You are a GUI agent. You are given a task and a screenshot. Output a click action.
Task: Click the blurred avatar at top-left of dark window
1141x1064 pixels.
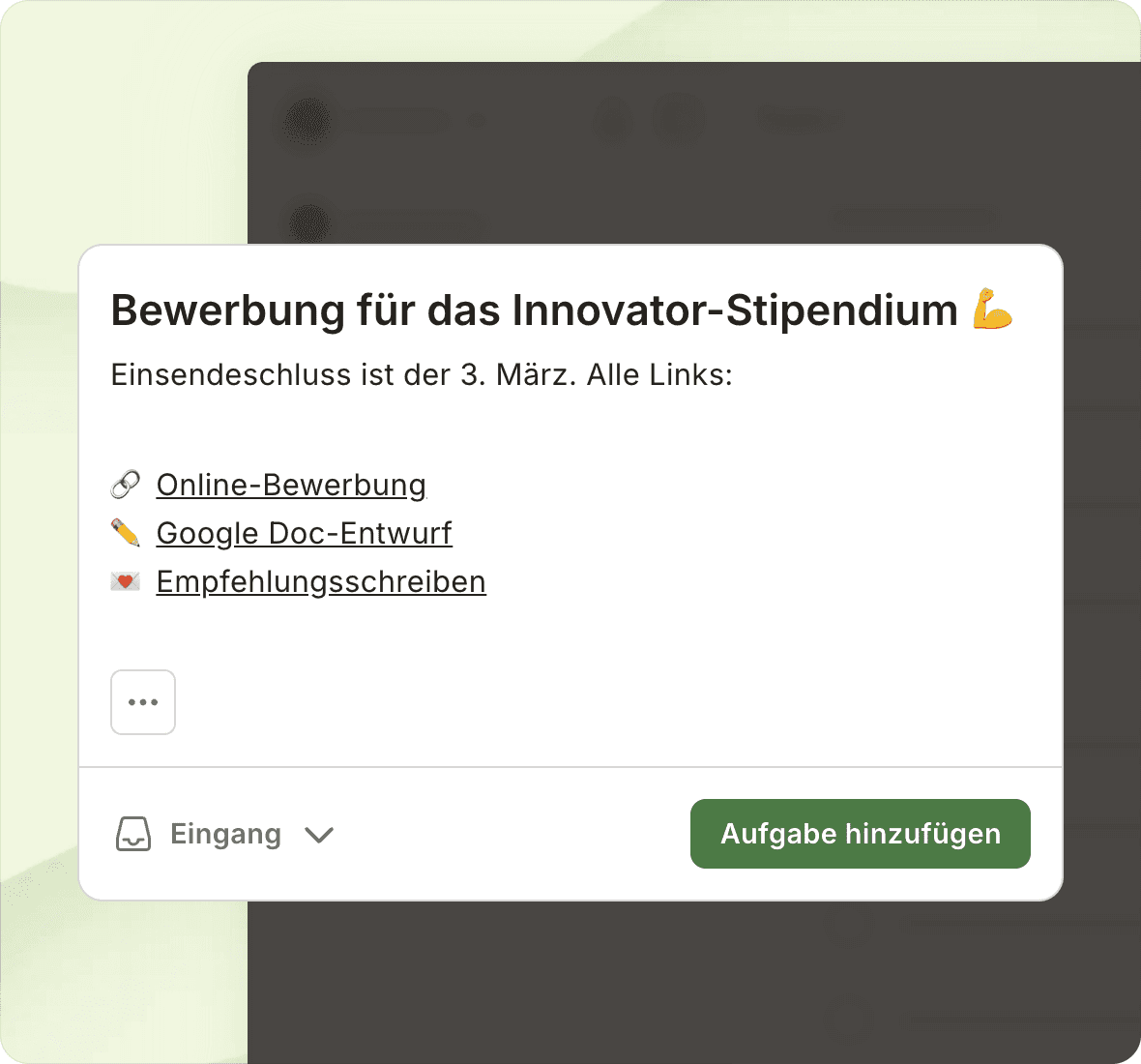point(307,123)
